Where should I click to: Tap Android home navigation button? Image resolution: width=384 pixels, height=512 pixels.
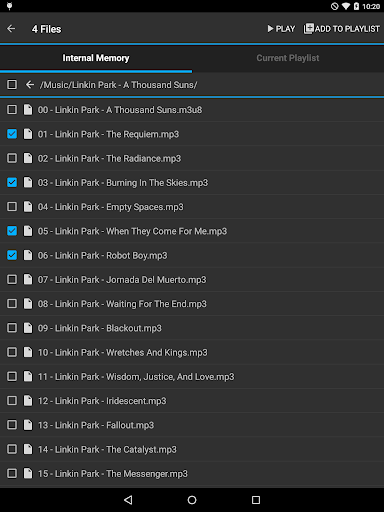click(x=192, y=500)
